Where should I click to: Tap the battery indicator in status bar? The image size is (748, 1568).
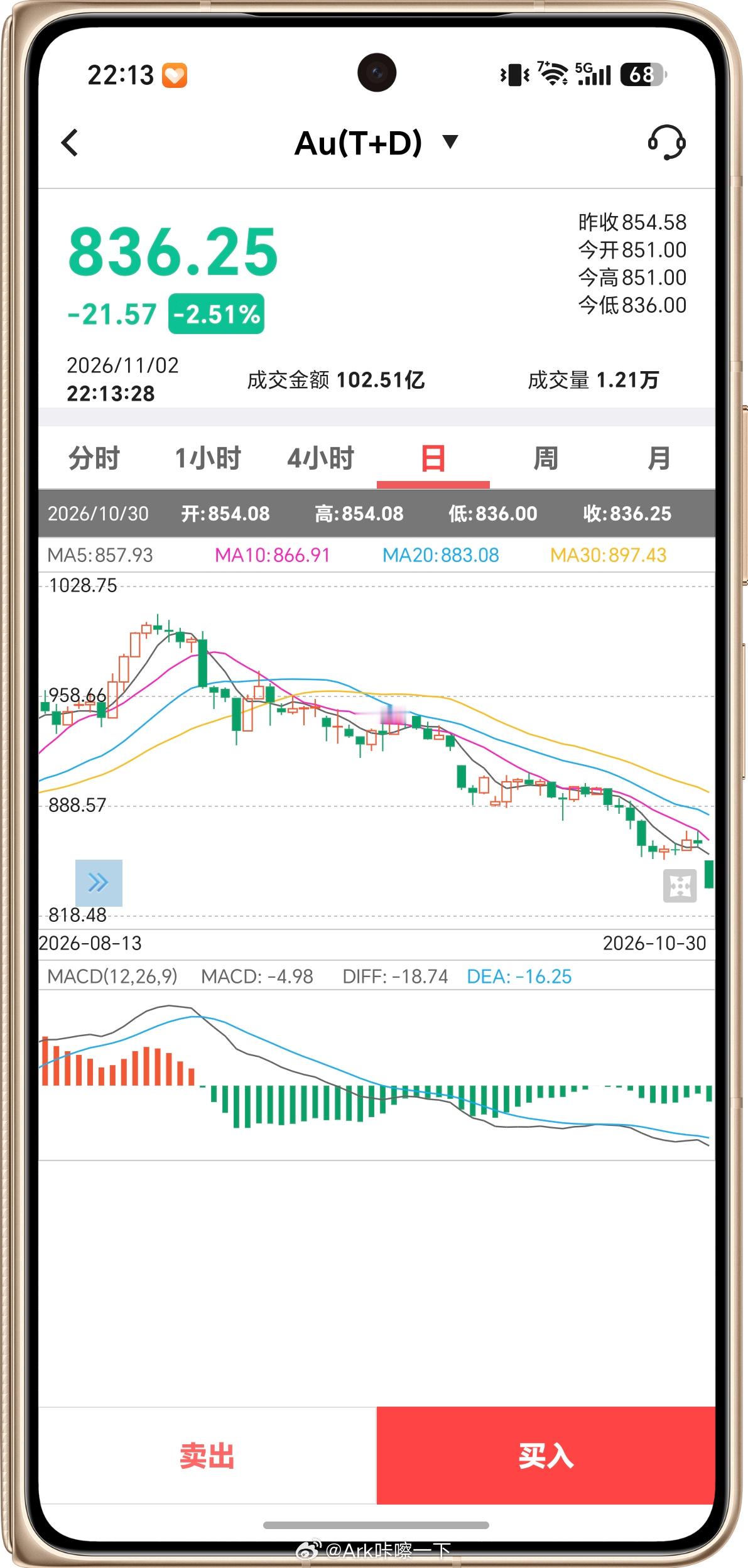point(644,75)
